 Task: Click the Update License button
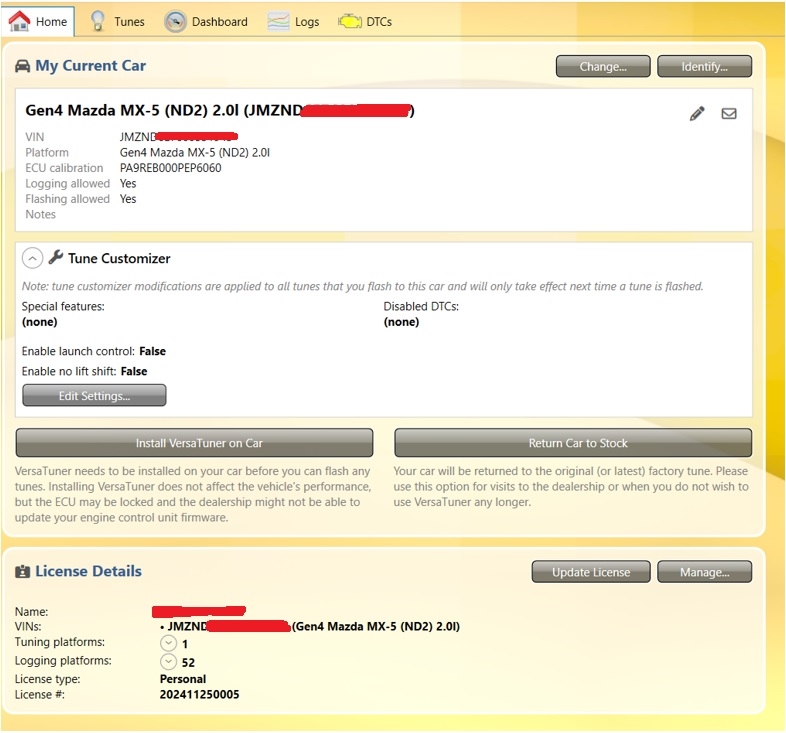591,572
